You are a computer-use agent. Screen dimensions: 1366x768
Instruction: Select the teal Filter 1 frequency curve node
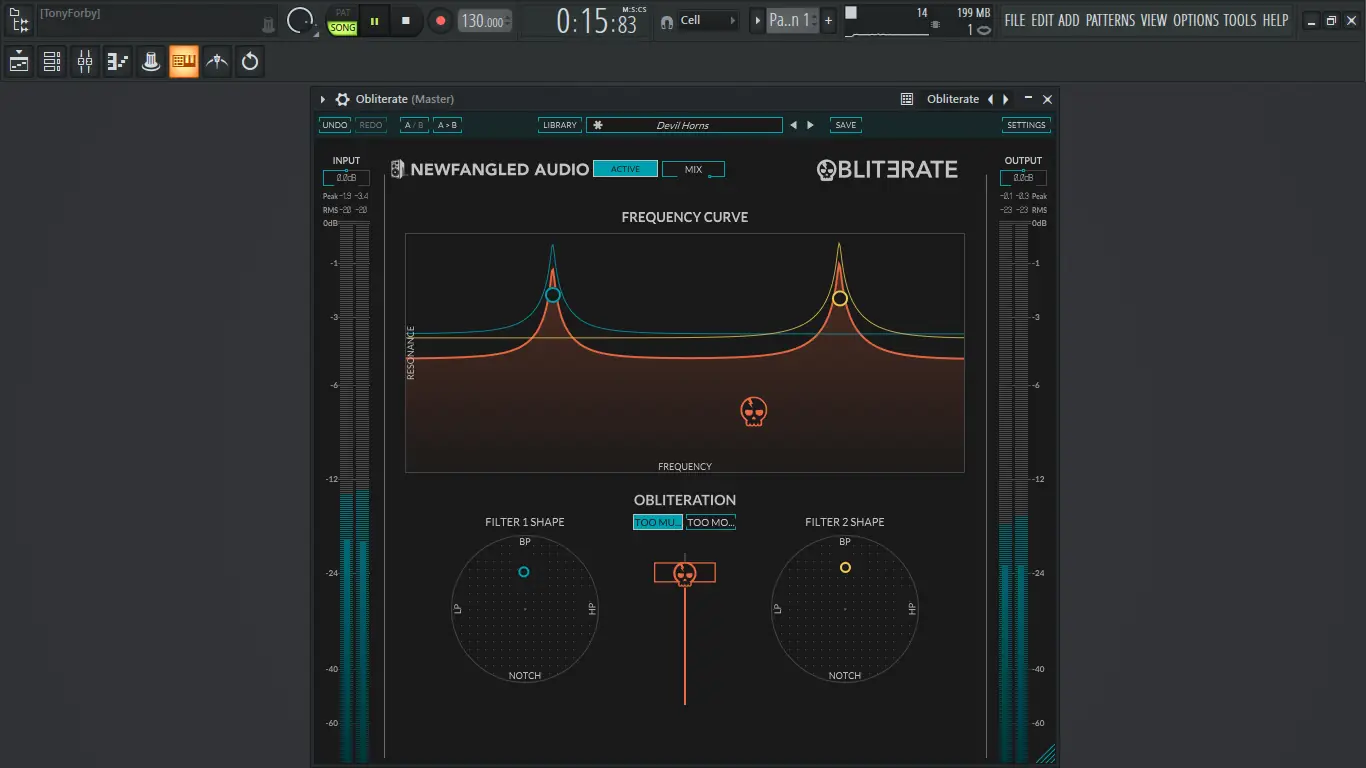(553, 295)
